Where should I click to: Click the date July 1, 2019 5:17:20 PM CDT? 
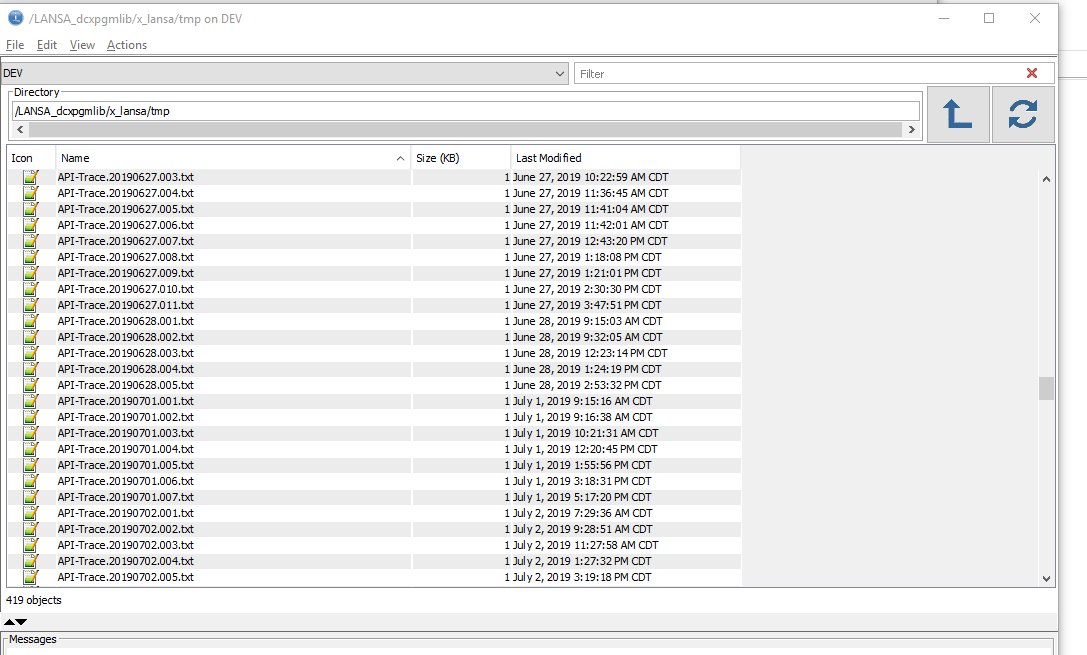pyautogui.click(x=582, y=497)
